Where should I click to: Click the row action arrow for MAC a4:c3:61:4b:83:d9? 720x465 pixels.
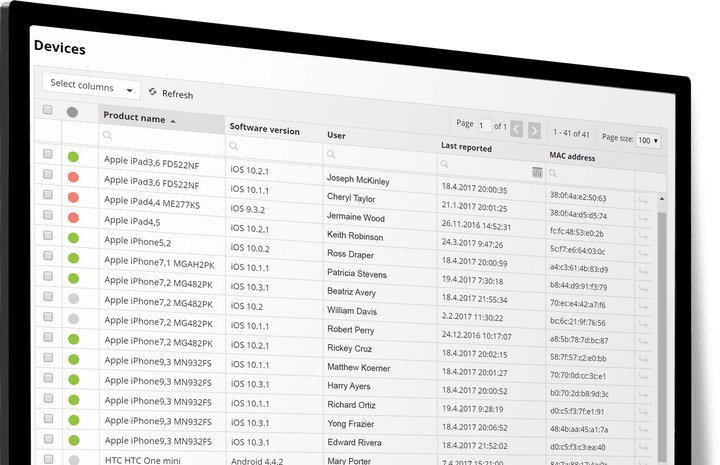point(643,272)
